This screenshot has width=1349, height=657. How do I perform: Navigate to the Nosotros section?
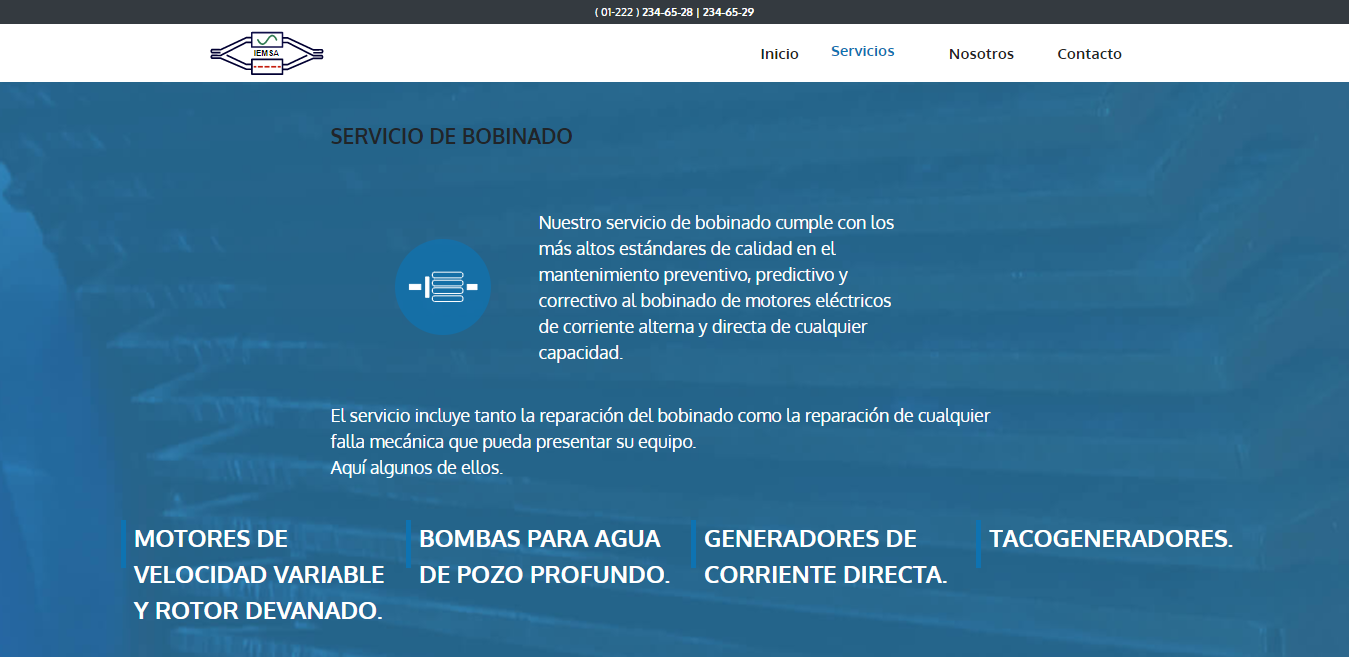click(981, 54)
